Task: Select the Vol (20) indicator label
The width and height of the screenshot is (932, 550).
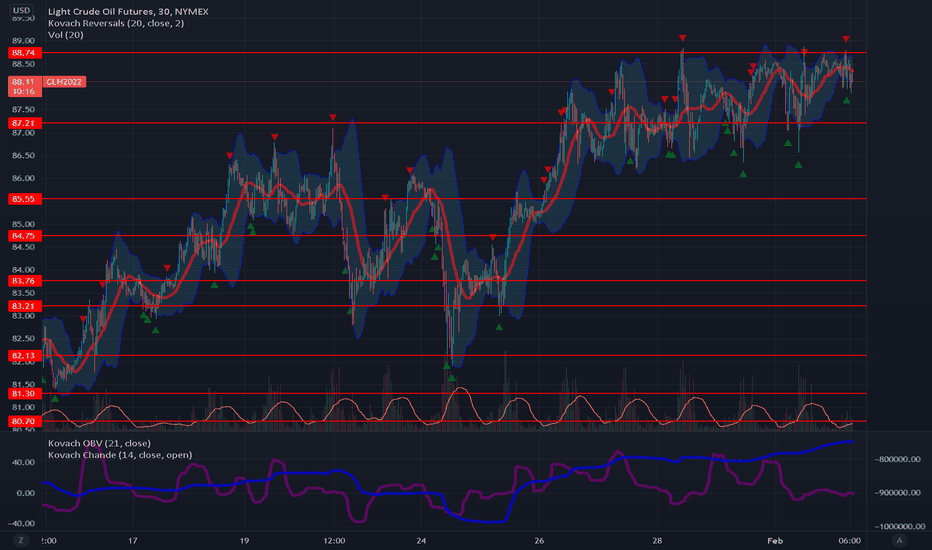Action: click(65, 34)
